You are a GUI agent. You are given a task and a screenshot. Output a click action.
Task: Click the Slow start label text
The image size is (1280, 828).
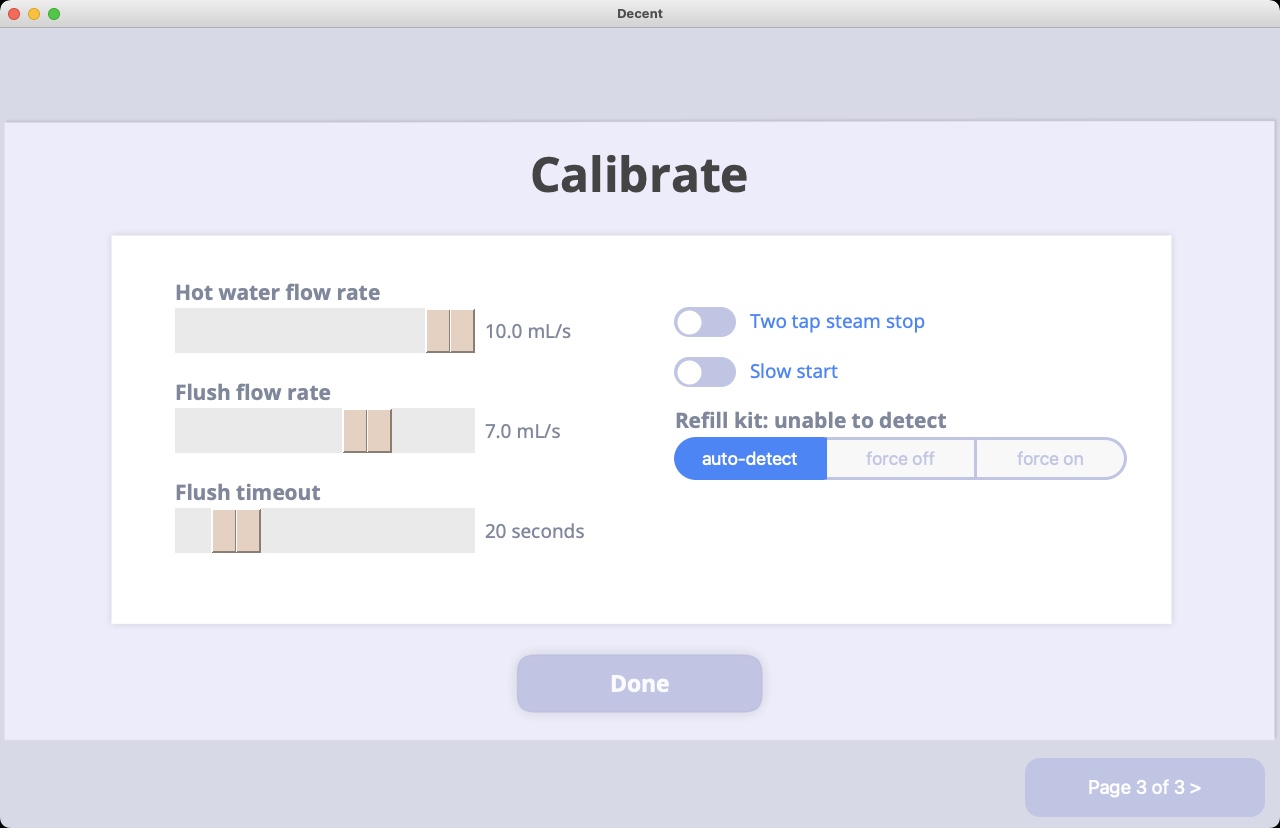pos(794,372)
